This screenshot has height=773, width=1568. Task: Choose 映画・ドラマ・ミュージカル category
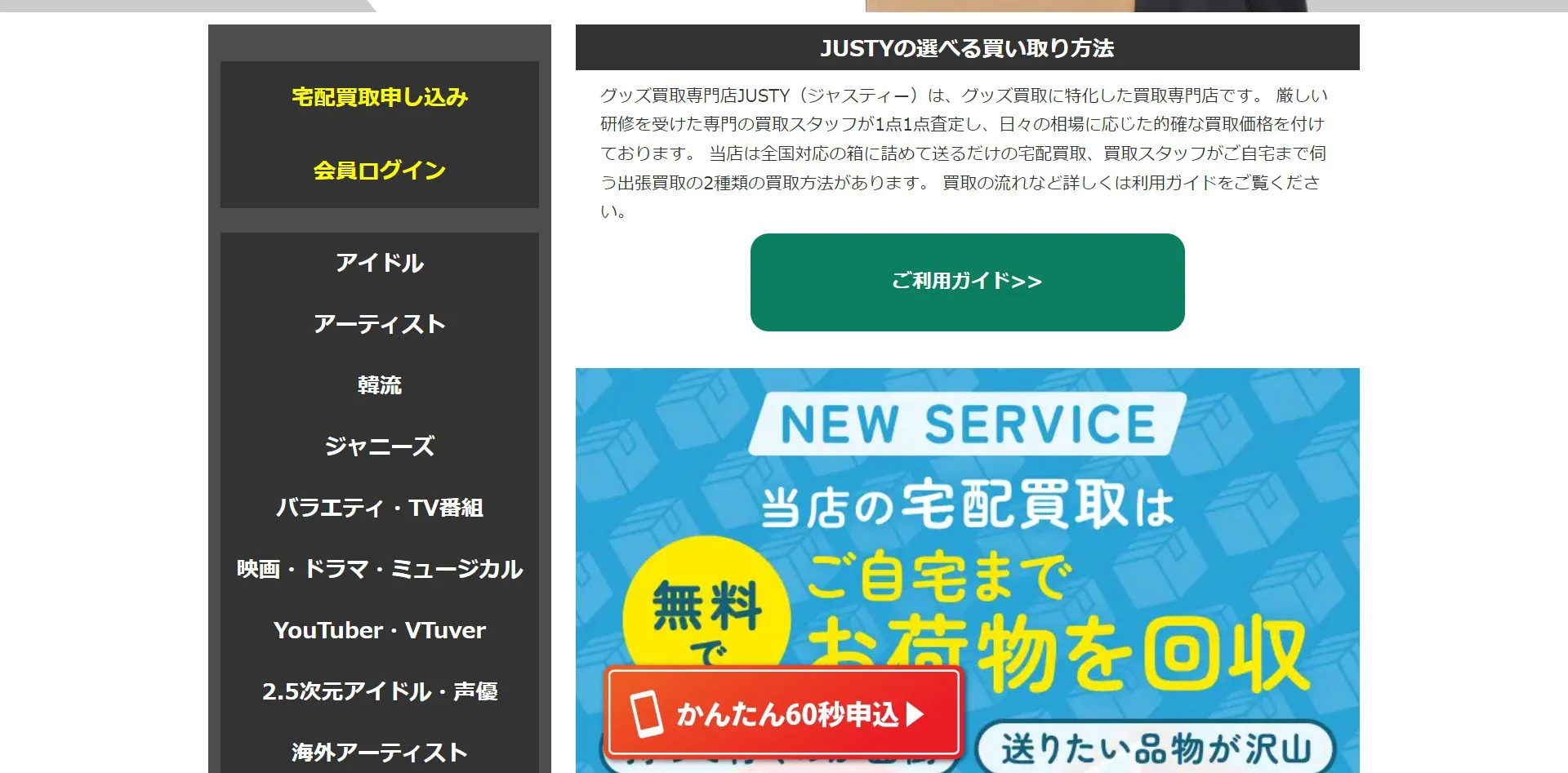380,569
